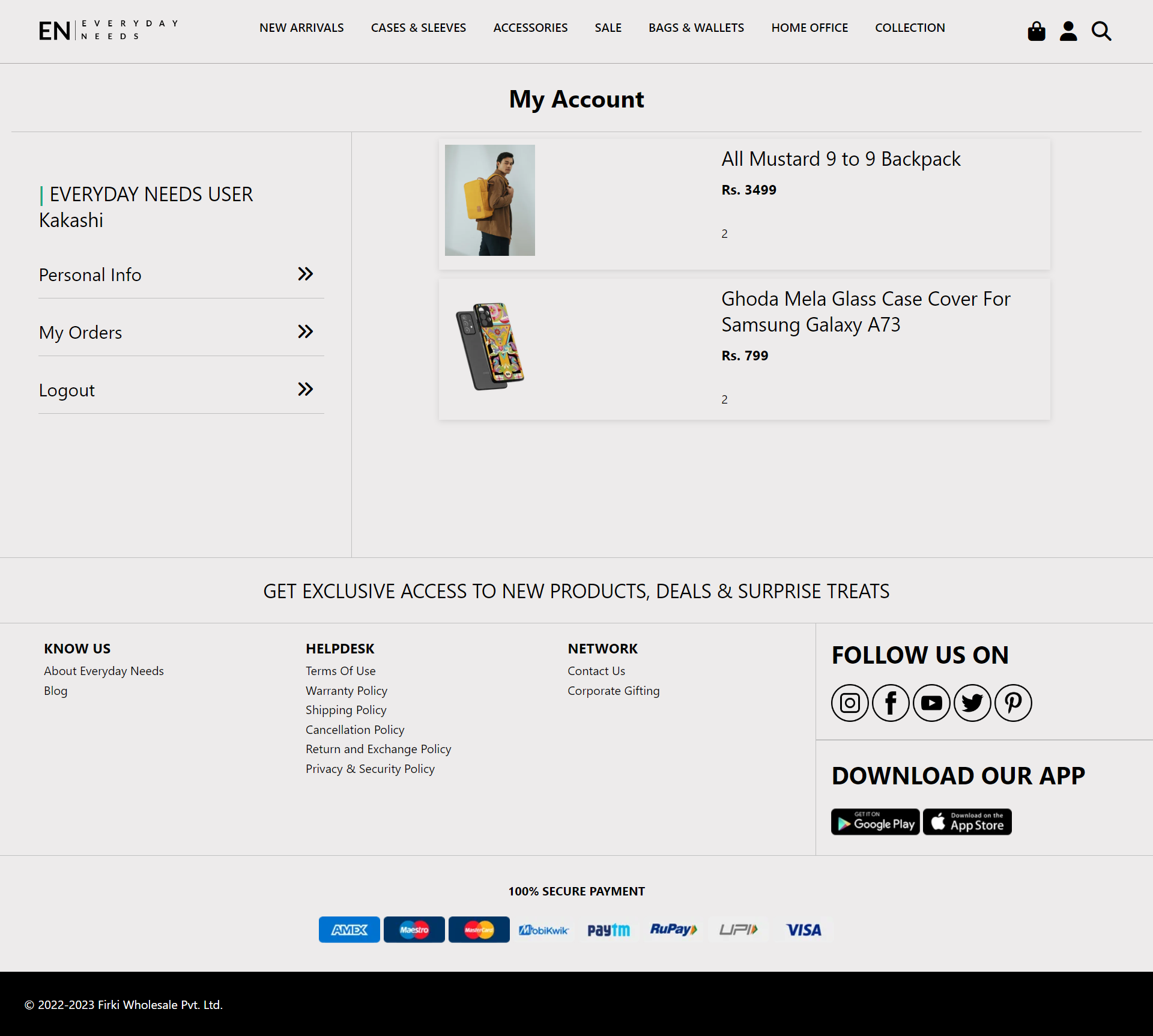The height and width of the screenshot is (1036, 1153).
Task: Open the SALE menu item
Action: [608, 28]
